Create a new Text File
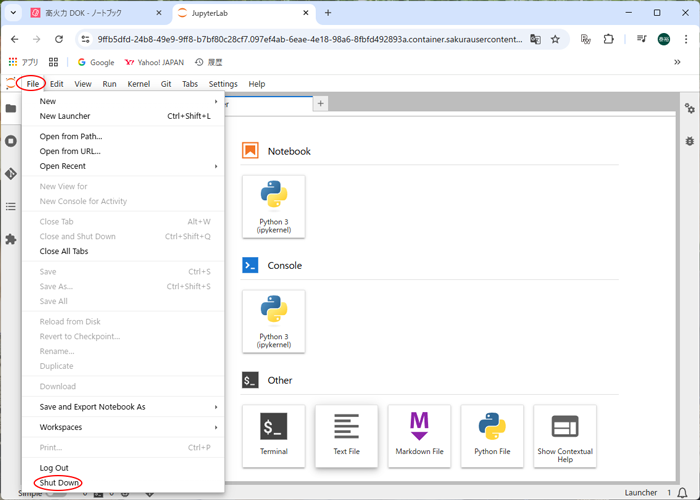The width and height of the screenshot is (700, 500). [x=346, y=436]
